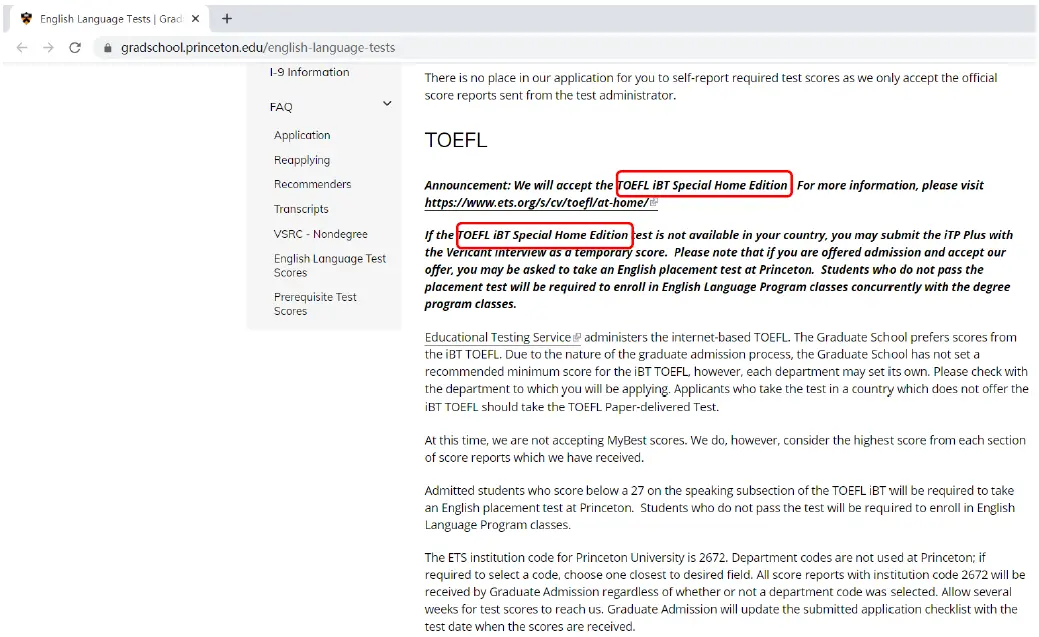The image size is (1039, 637).
Task: Go to Reapplying FAQ page
Action: point(301,160)
